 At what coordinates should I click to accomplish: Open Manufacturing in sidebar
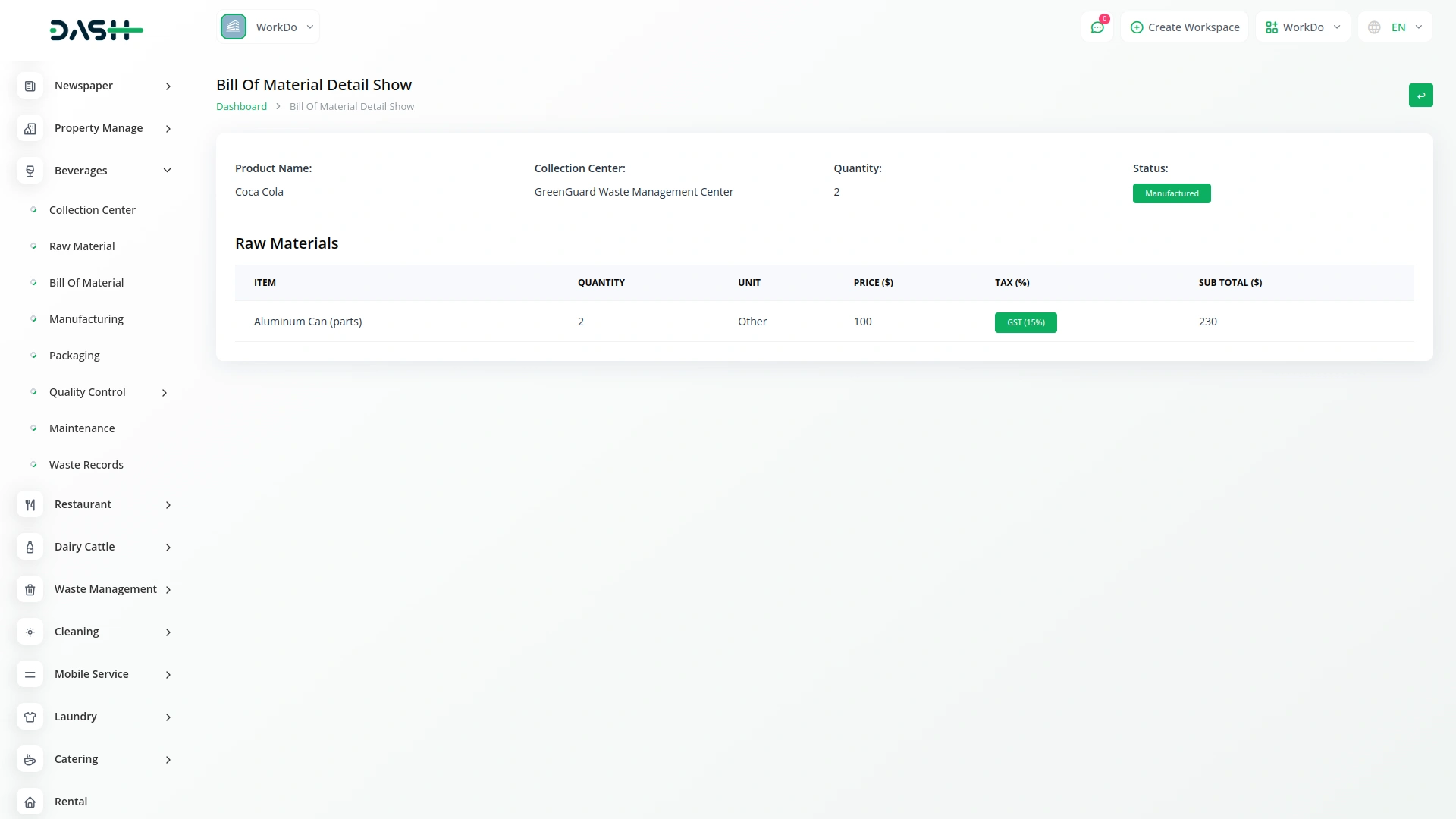tap(86, 319)
